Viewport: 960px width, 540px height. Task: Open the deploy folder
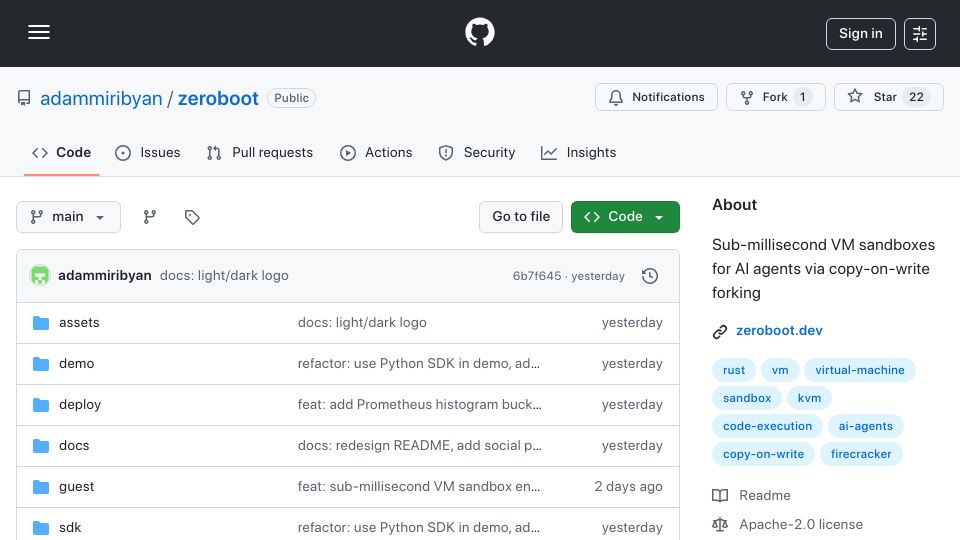(80, 405)
